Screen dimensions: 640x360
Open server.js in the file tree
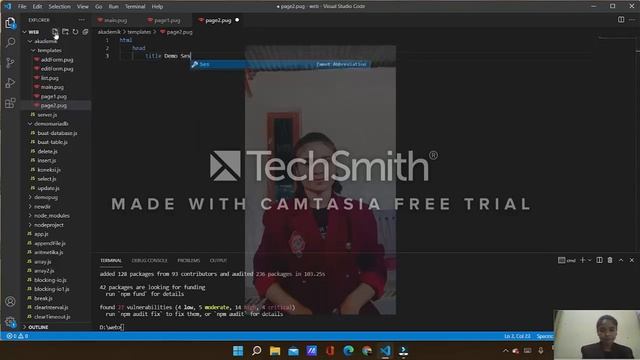point(47,115)
